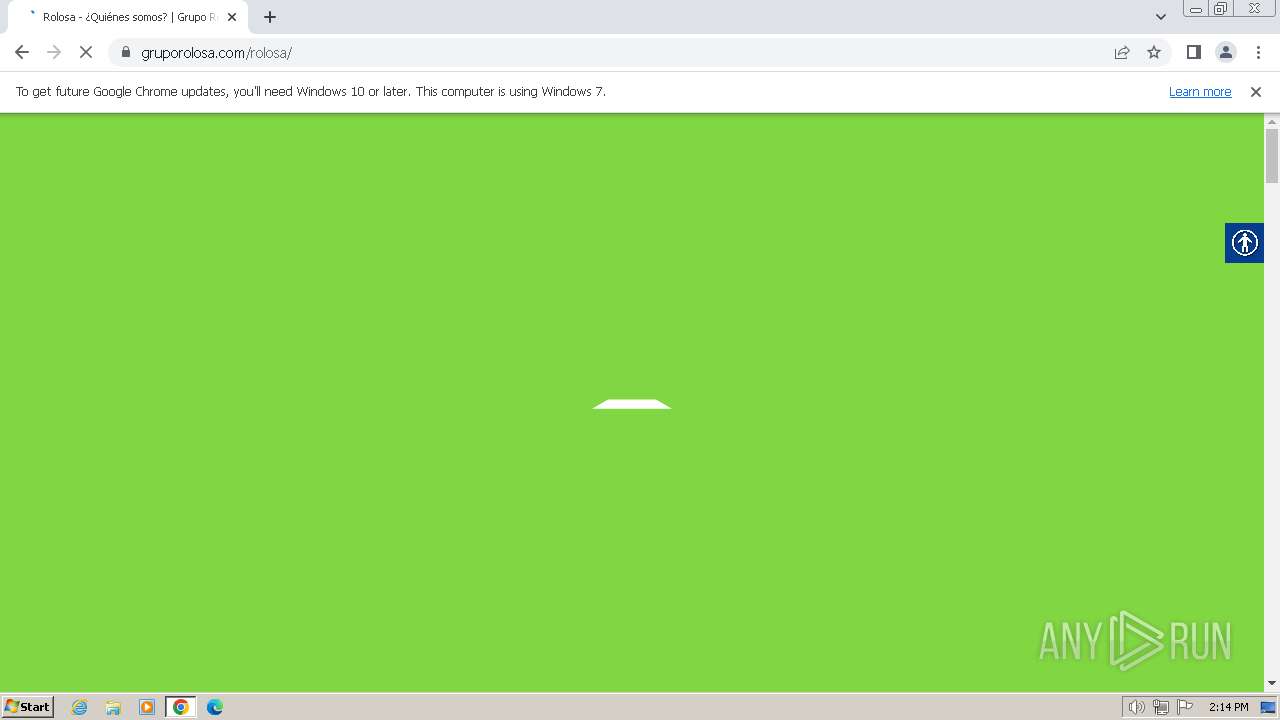Dismiss the Chrome update notification bar
The image size is (1280, 720).
pyautogui.click(x=1256, y=92)
